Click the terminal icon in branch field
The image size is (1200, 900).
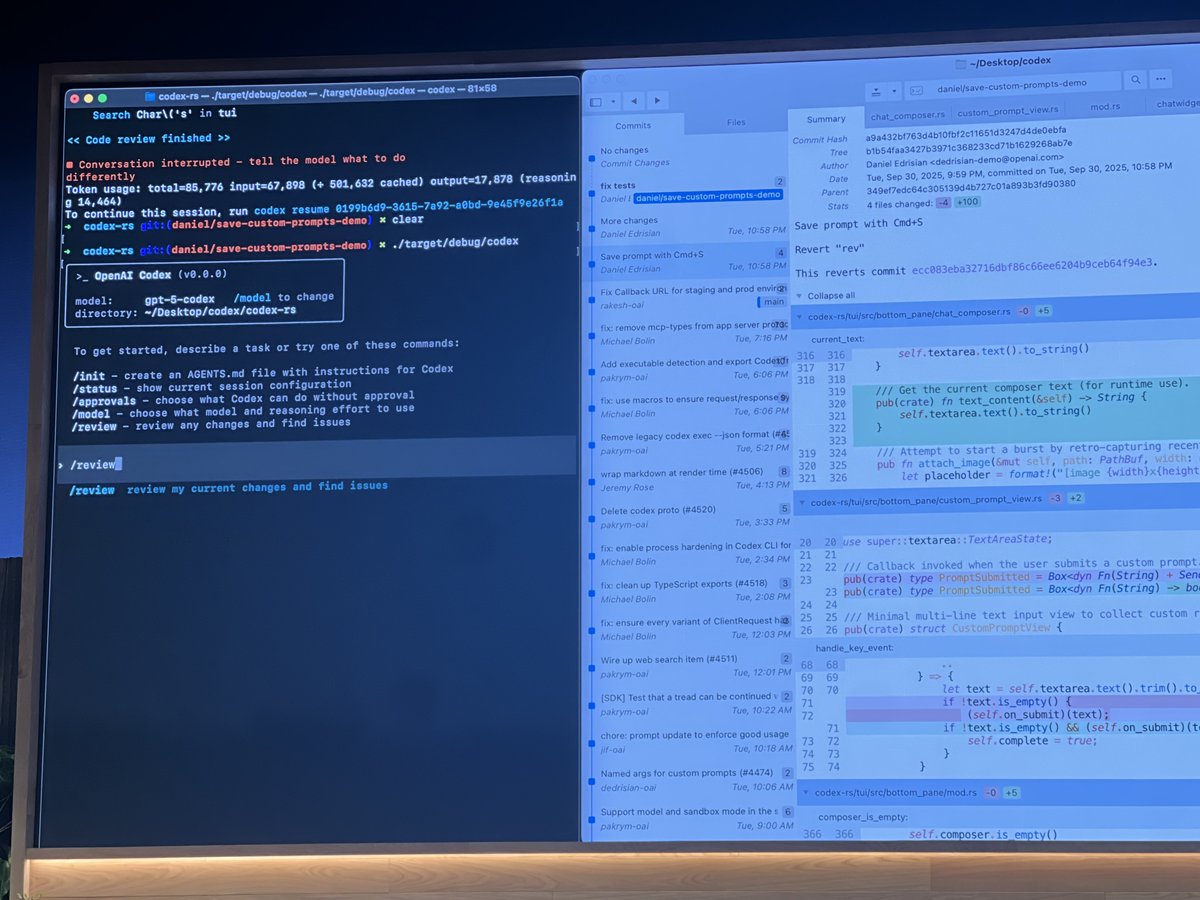coord(915,90)
